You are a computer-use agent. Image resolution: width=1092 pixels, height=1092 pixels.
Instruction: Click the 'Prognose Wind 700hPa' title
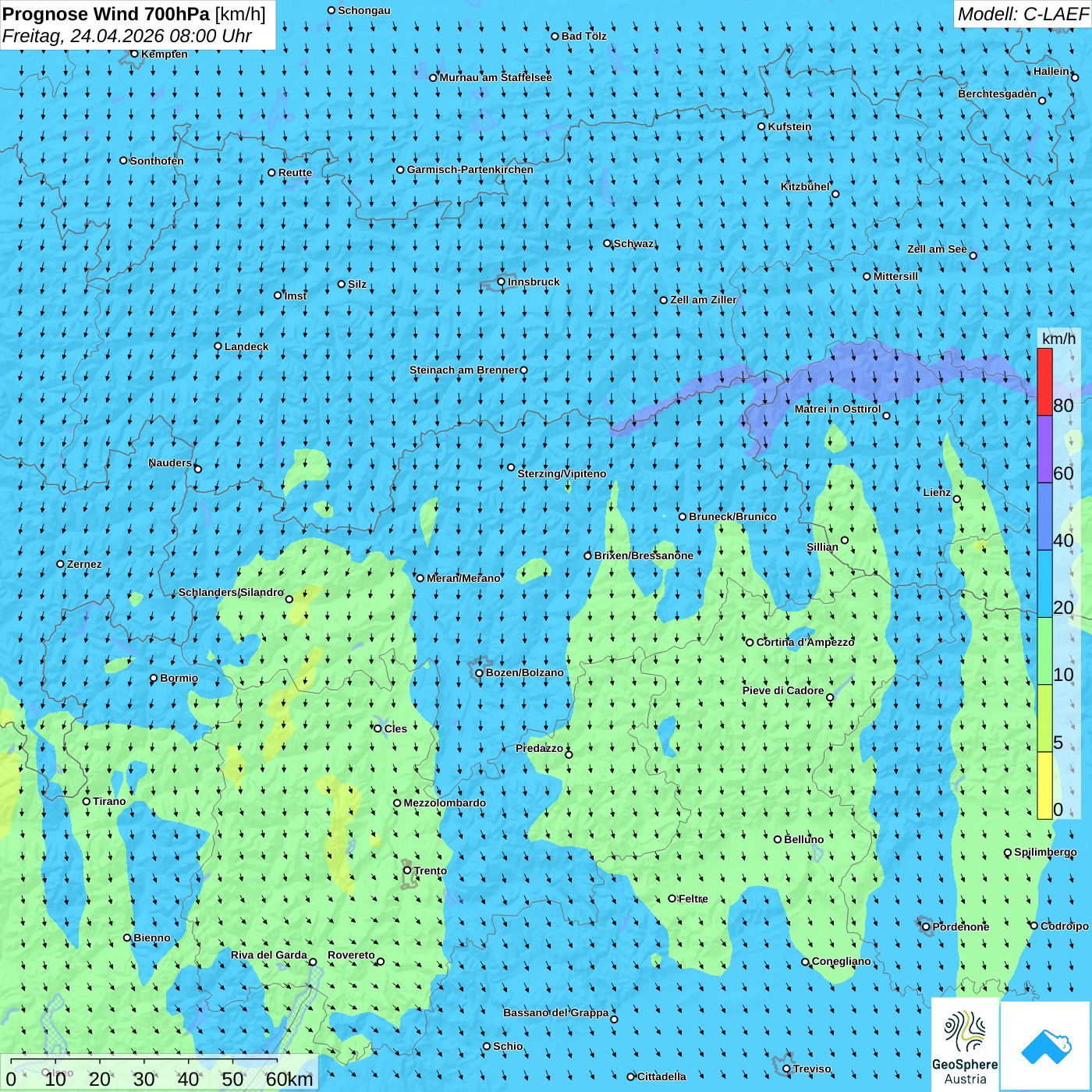106,13
